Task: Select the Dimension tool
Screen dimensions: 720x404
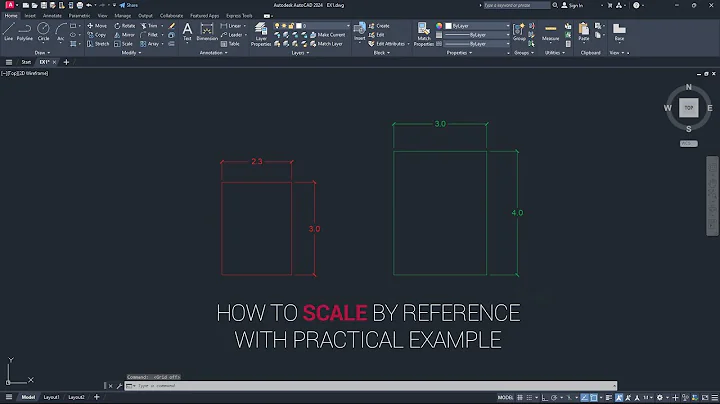Action: (207, 32)
